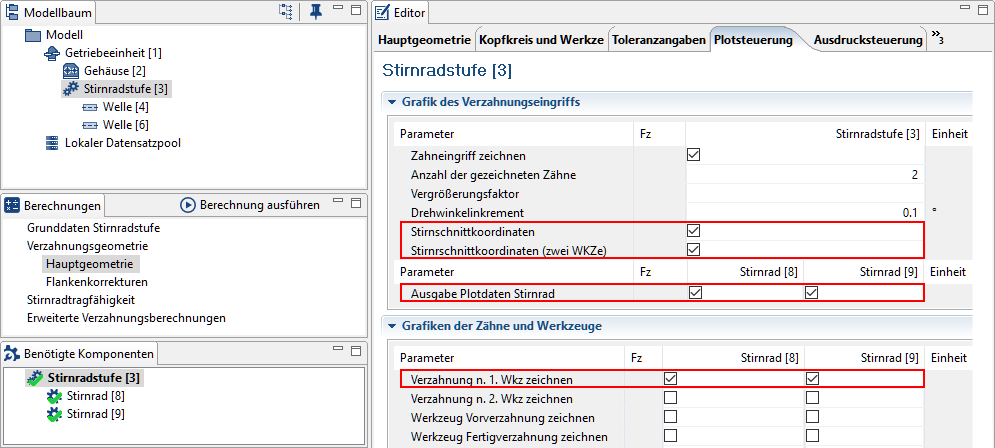Select the Gehäuse [2] housing icon

pyautogui.click(x=71, y=71)
